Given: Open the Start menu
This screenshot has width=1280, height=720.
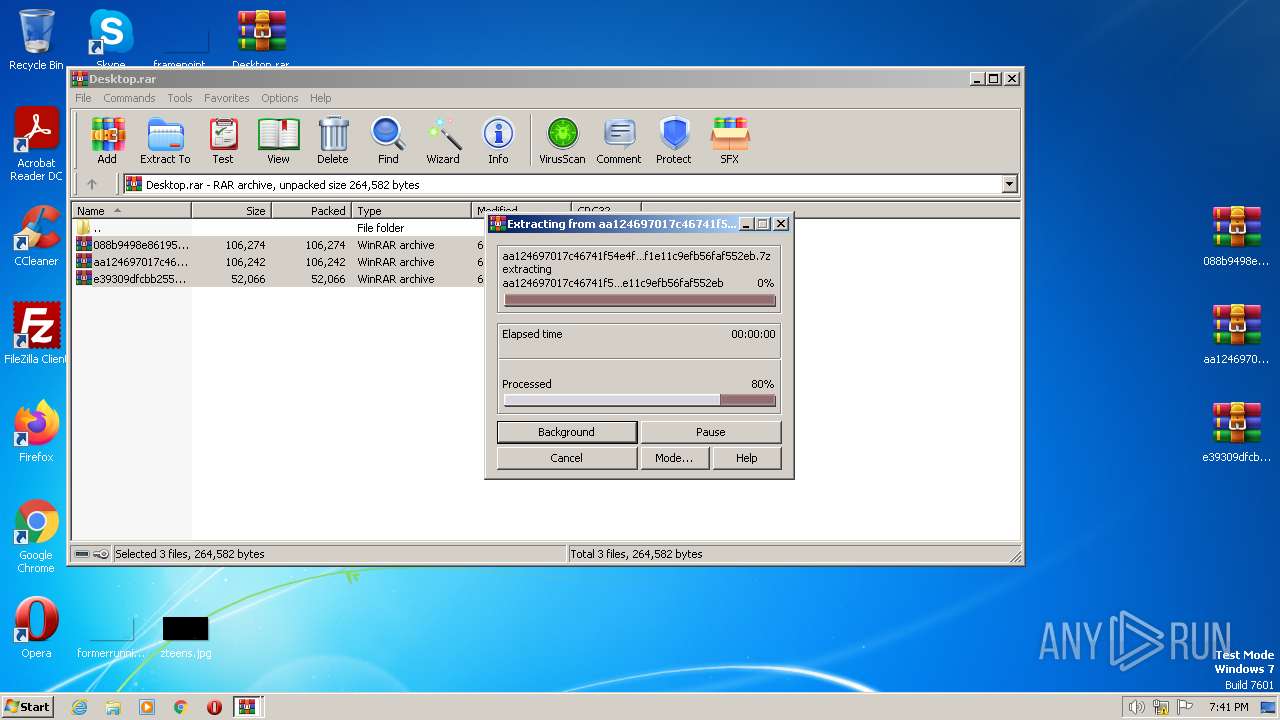Looking at the screenshot, I should 28,706.
